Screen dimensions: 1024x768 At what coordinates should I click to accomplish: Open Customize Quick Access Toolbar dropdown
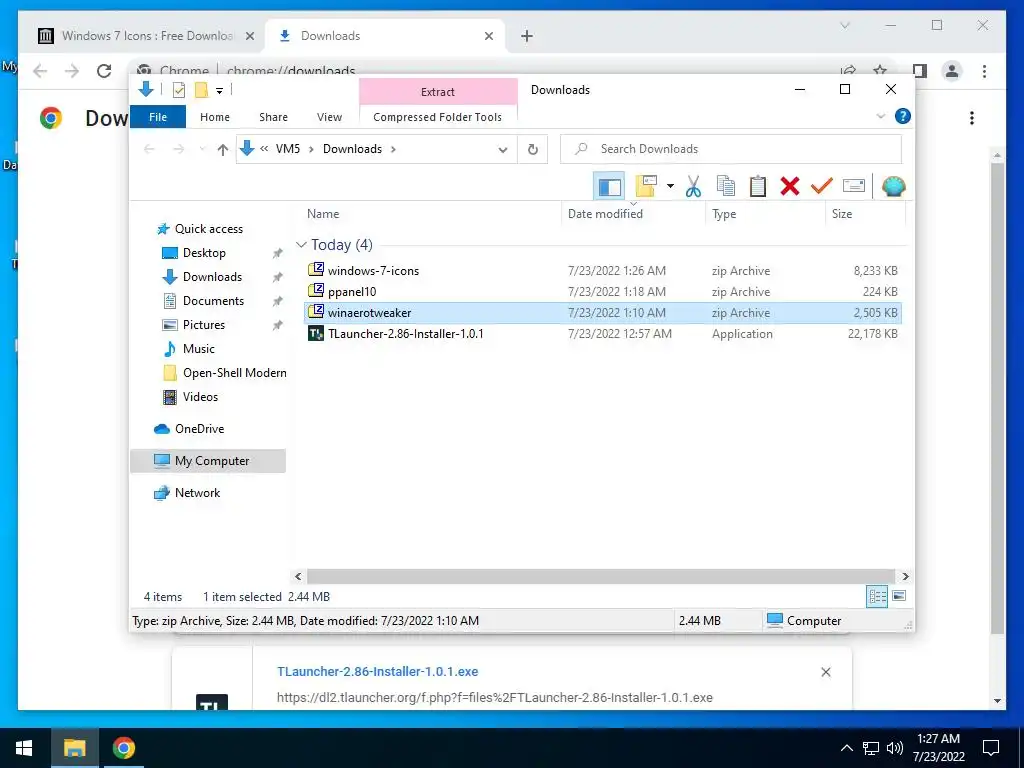[219, 91]
